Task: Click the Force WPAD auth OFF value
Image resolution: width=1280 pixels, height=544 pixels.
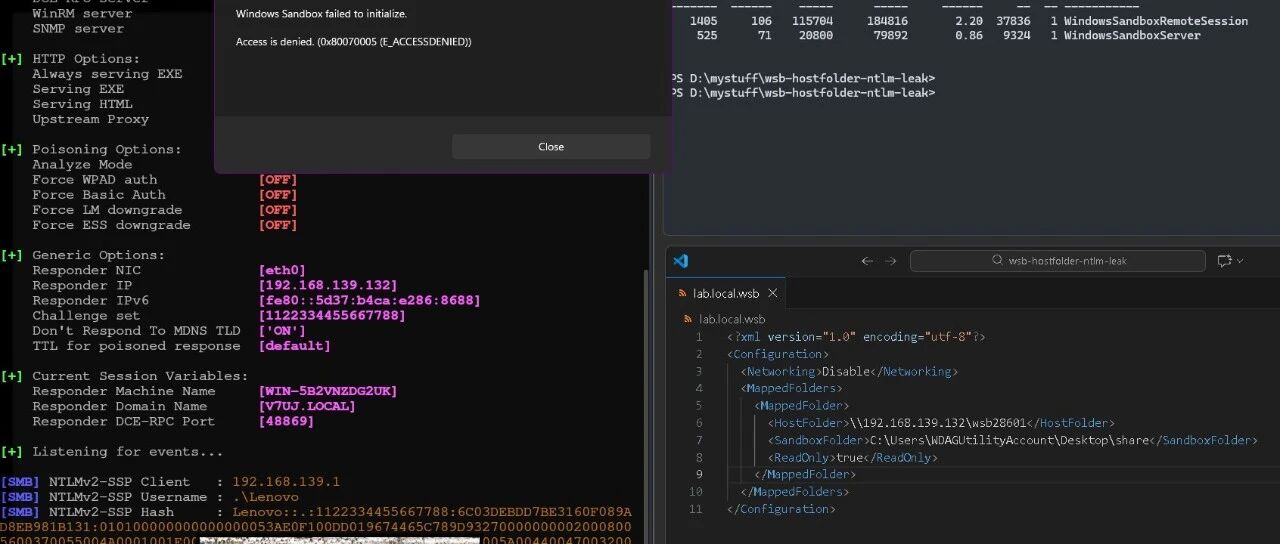Action: (278, 180)
